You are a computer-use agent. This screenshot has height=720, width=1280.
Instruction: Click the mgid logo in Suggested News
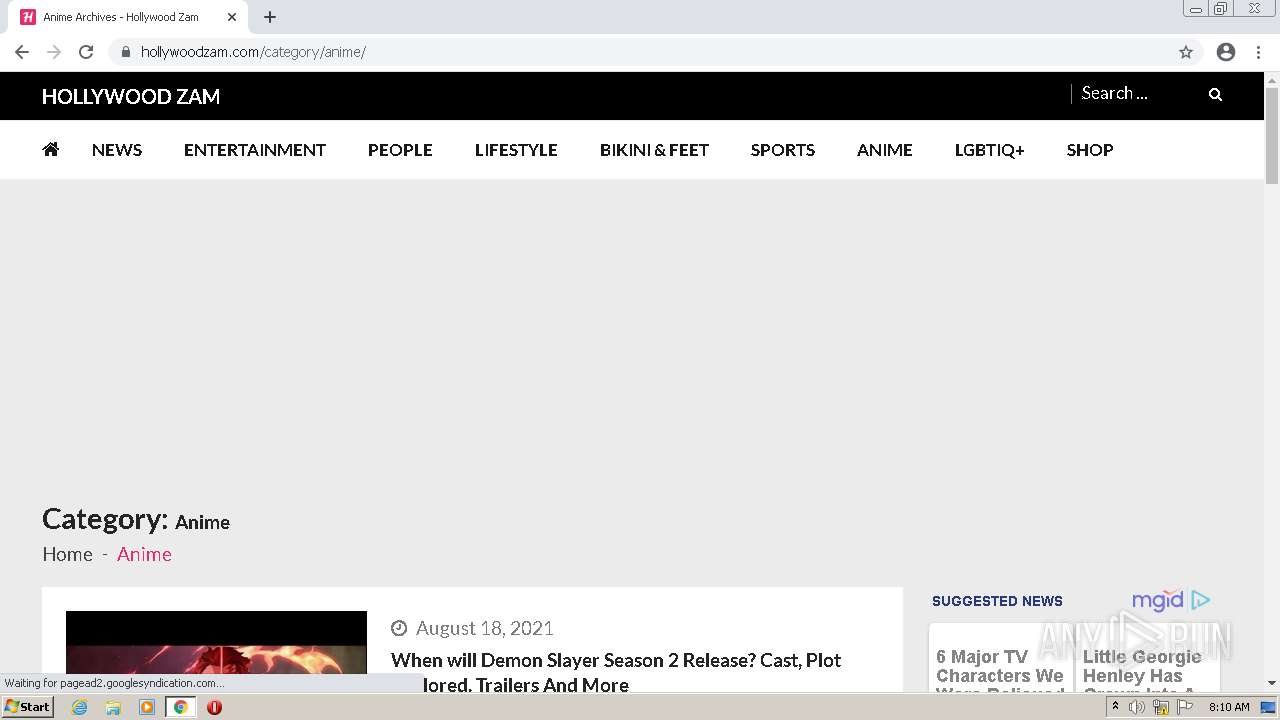[x=1171, y=600]
